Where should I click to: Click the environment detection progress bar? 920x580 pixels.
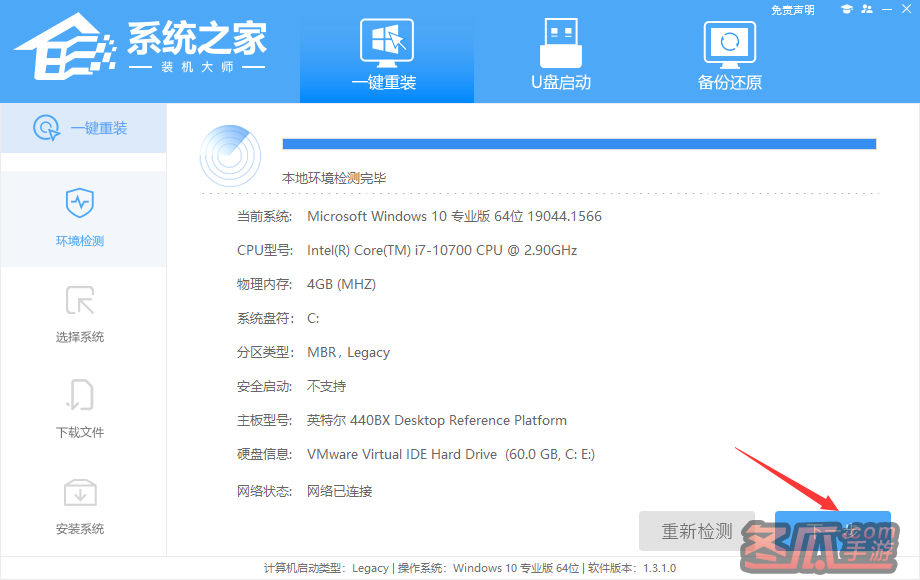tap(579, 144)
